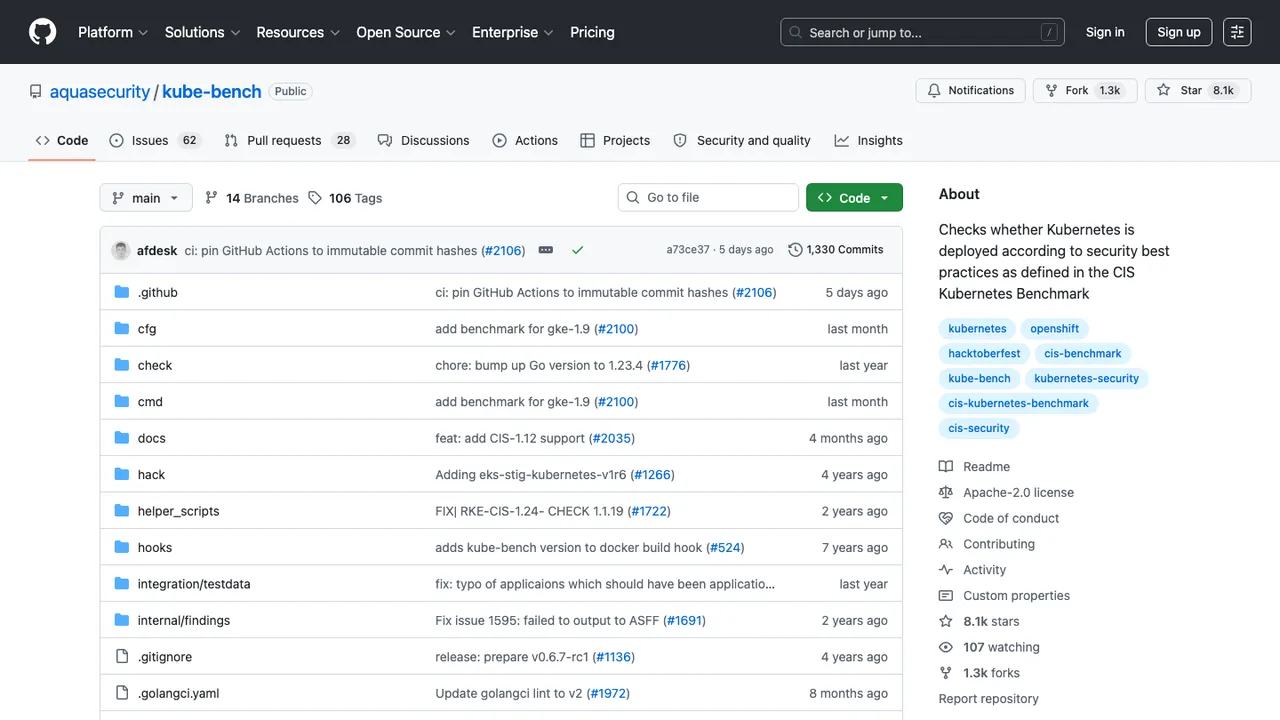Expand the Resources menu
Viewport: 1280px width, 720px height.
pyautogui.click(x=298, y=32)
